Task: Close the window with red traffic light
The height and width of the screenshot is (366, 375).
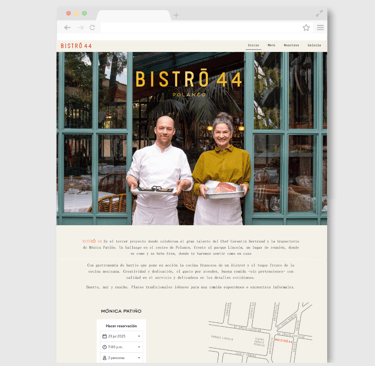Action: [68, 13]
